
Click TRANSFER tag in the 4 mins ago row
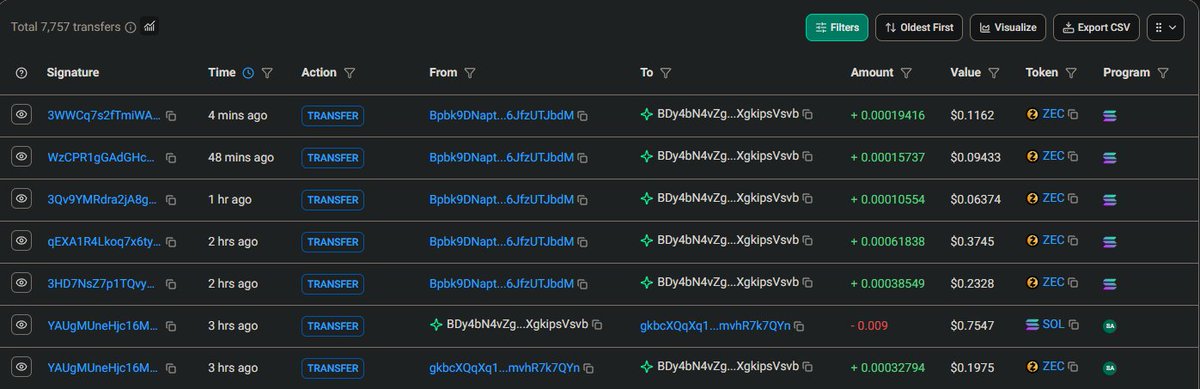333,116
